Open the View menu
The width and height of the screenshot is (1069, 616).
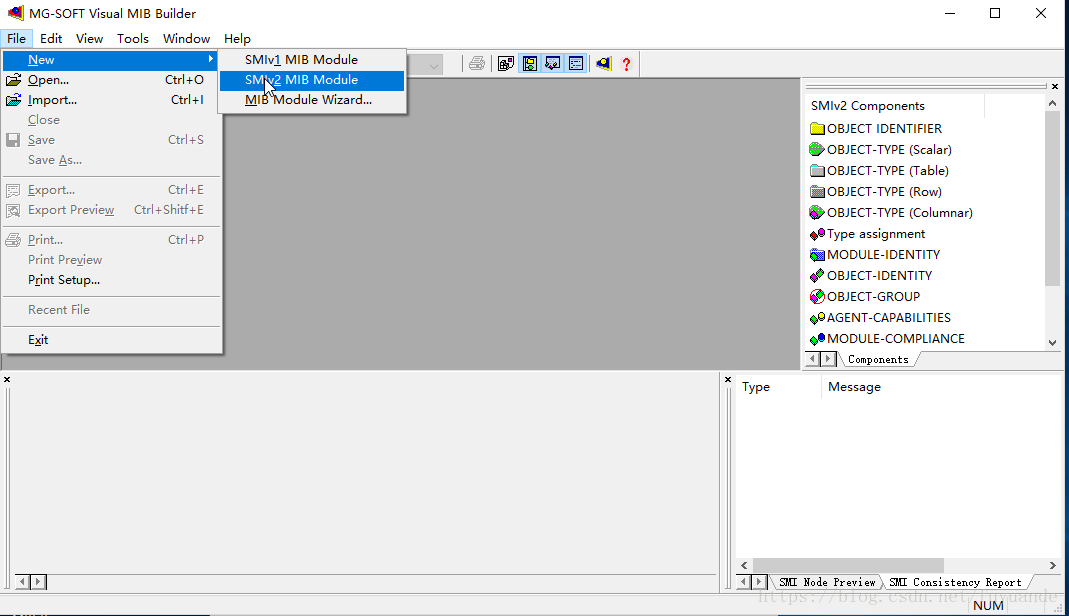[x=89, y=39]
